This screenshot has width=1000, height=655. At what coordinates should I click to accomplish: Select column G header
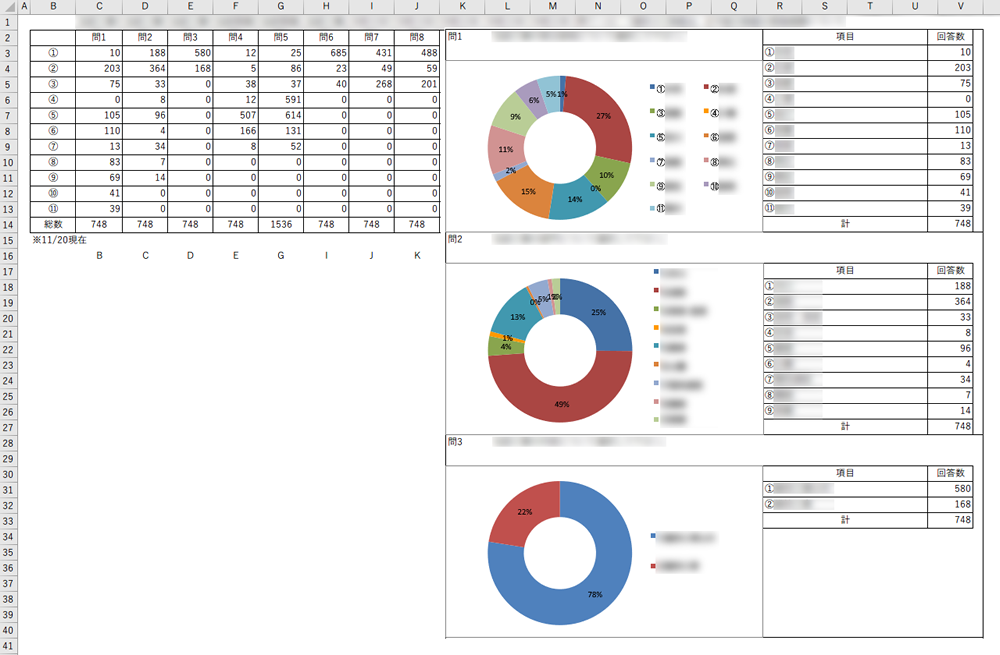280,7
